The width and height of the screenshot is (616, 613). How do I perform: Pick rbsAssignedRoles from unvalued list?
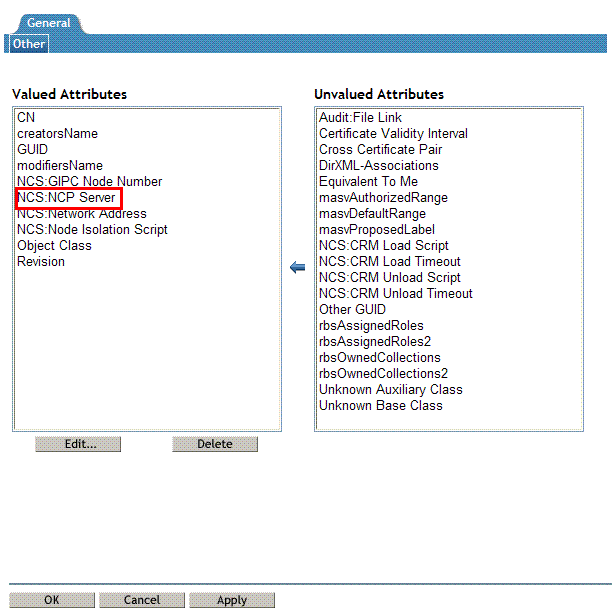pos(371,326)
